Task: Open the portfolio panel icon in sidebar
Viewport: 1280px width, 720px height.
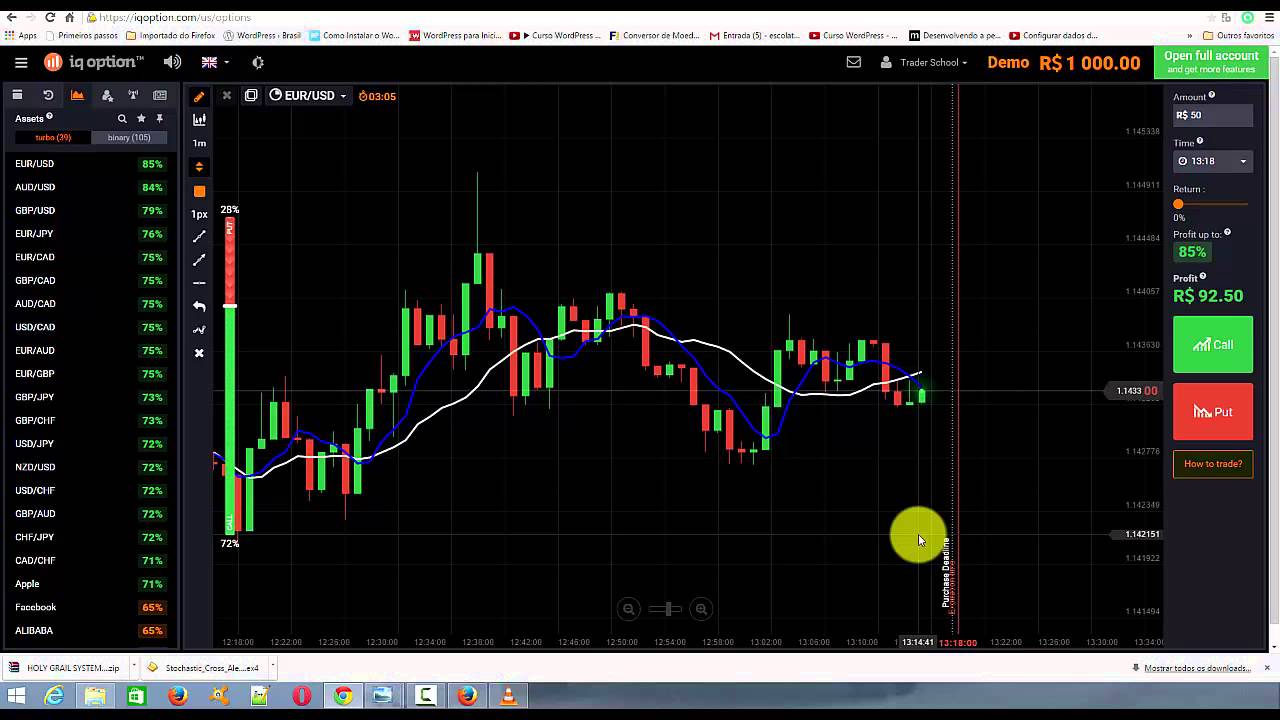Action: pos(17,95)
